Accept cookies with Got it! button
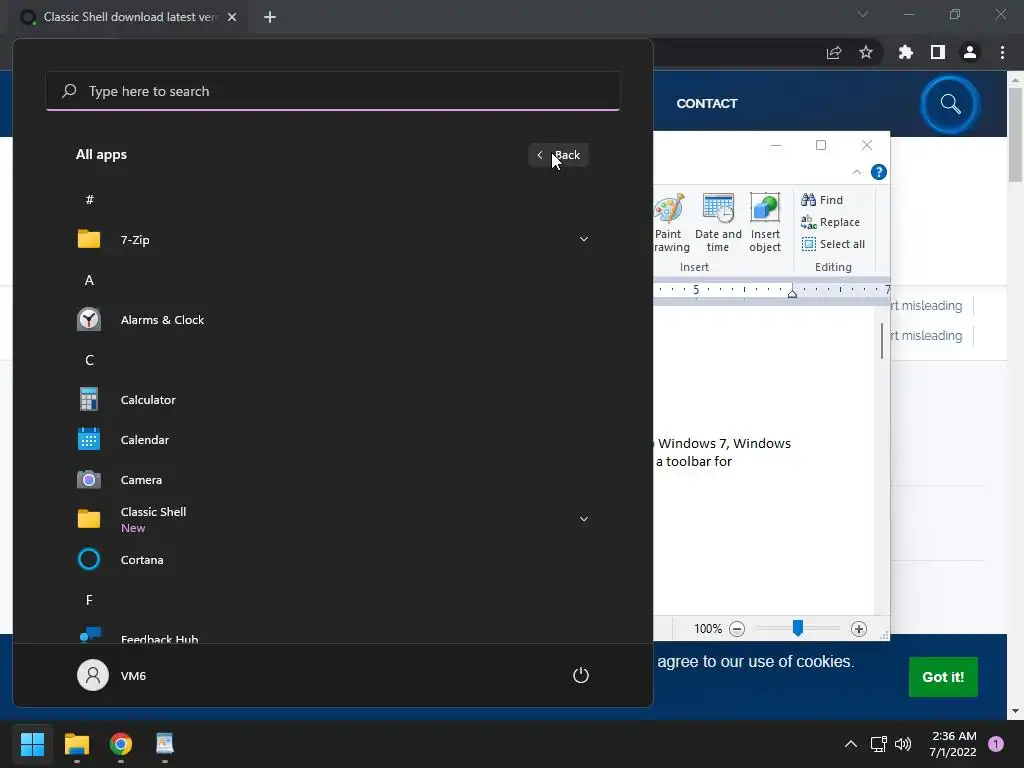The image size is (1024, 768). [943, 677]
